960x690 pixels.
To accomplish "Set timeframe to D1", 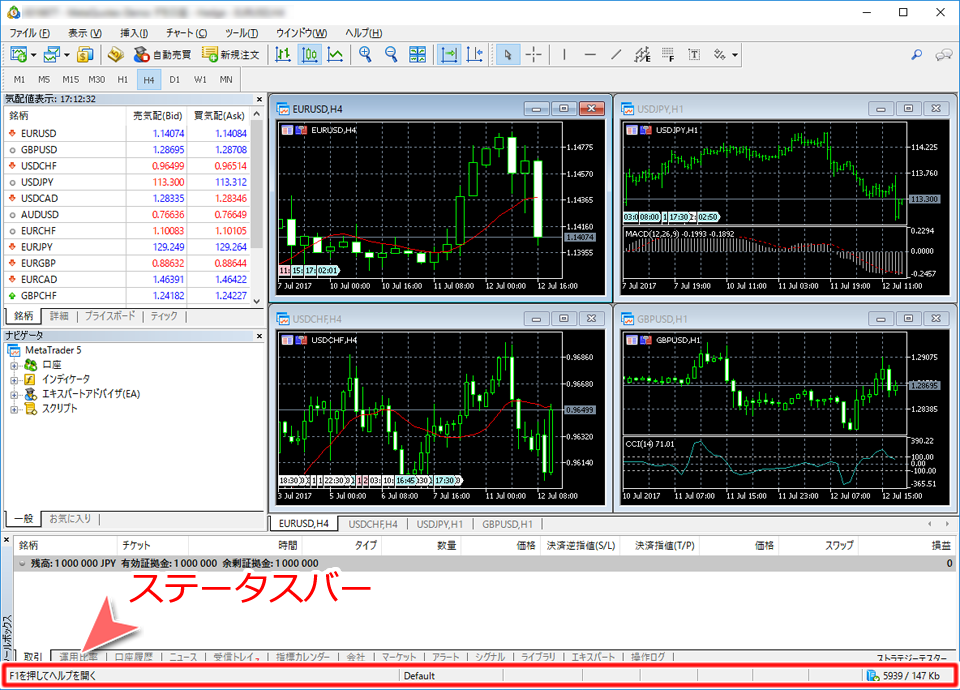I will pos(174,80).
